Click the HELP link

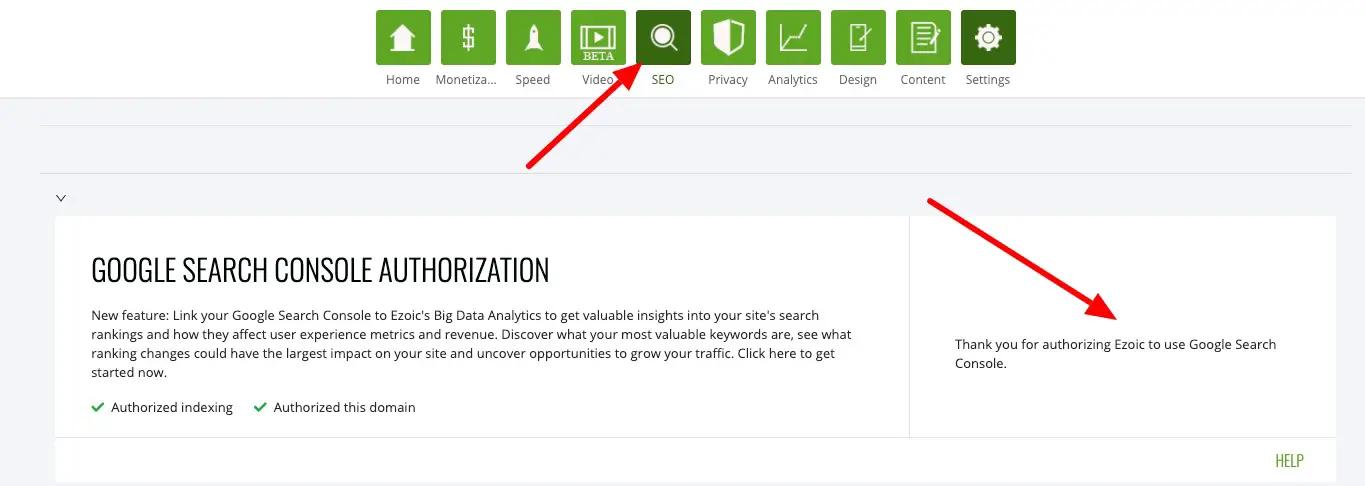[x=1289, y=461]
